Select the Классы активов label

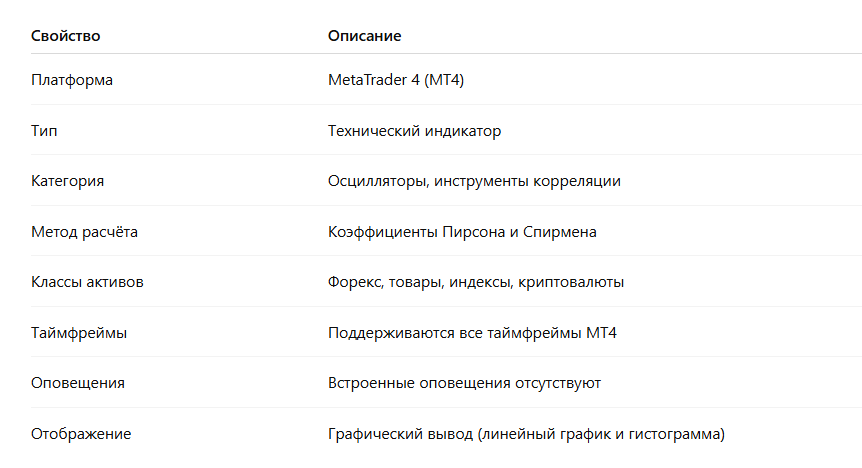click(x=87, y=282)
